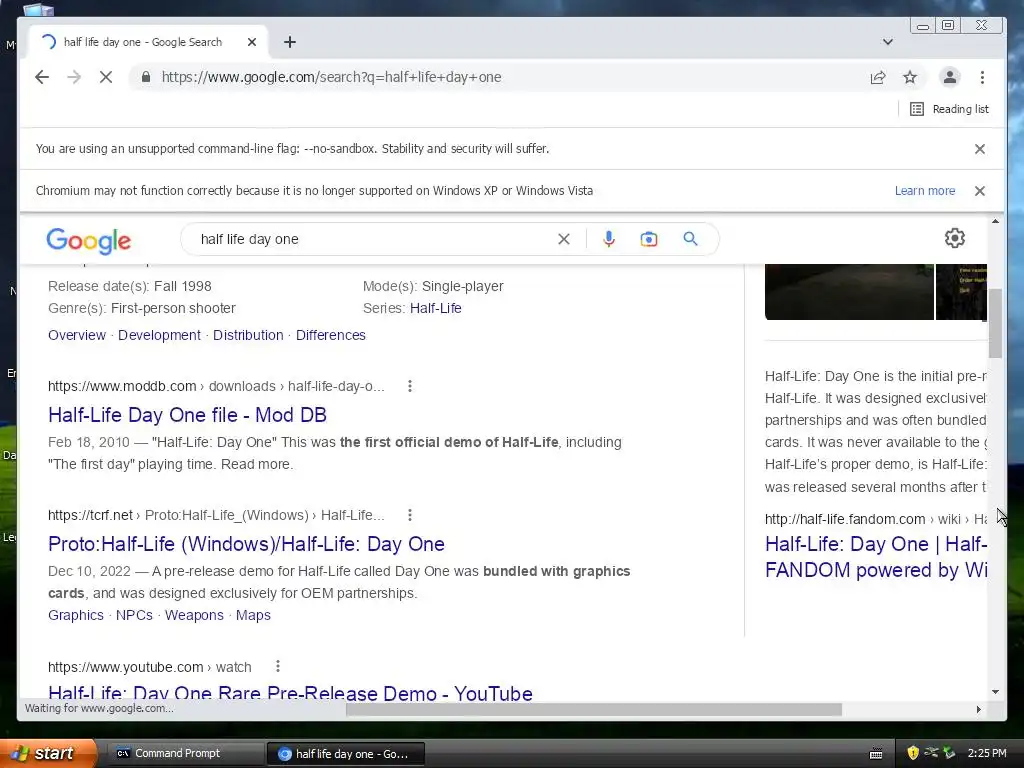
Task: Open the Development section link
Action: click(159, 335)
